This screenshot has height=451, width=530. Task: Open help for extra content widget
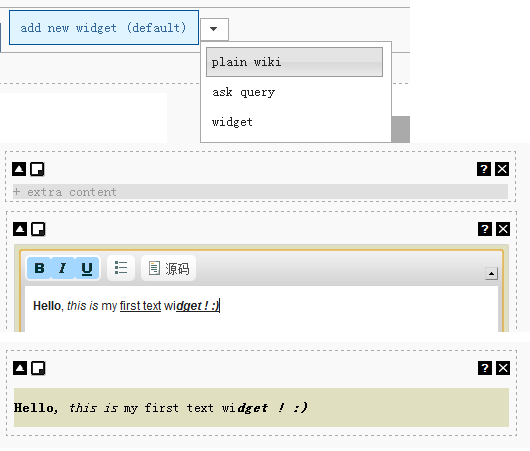(484, 169)
